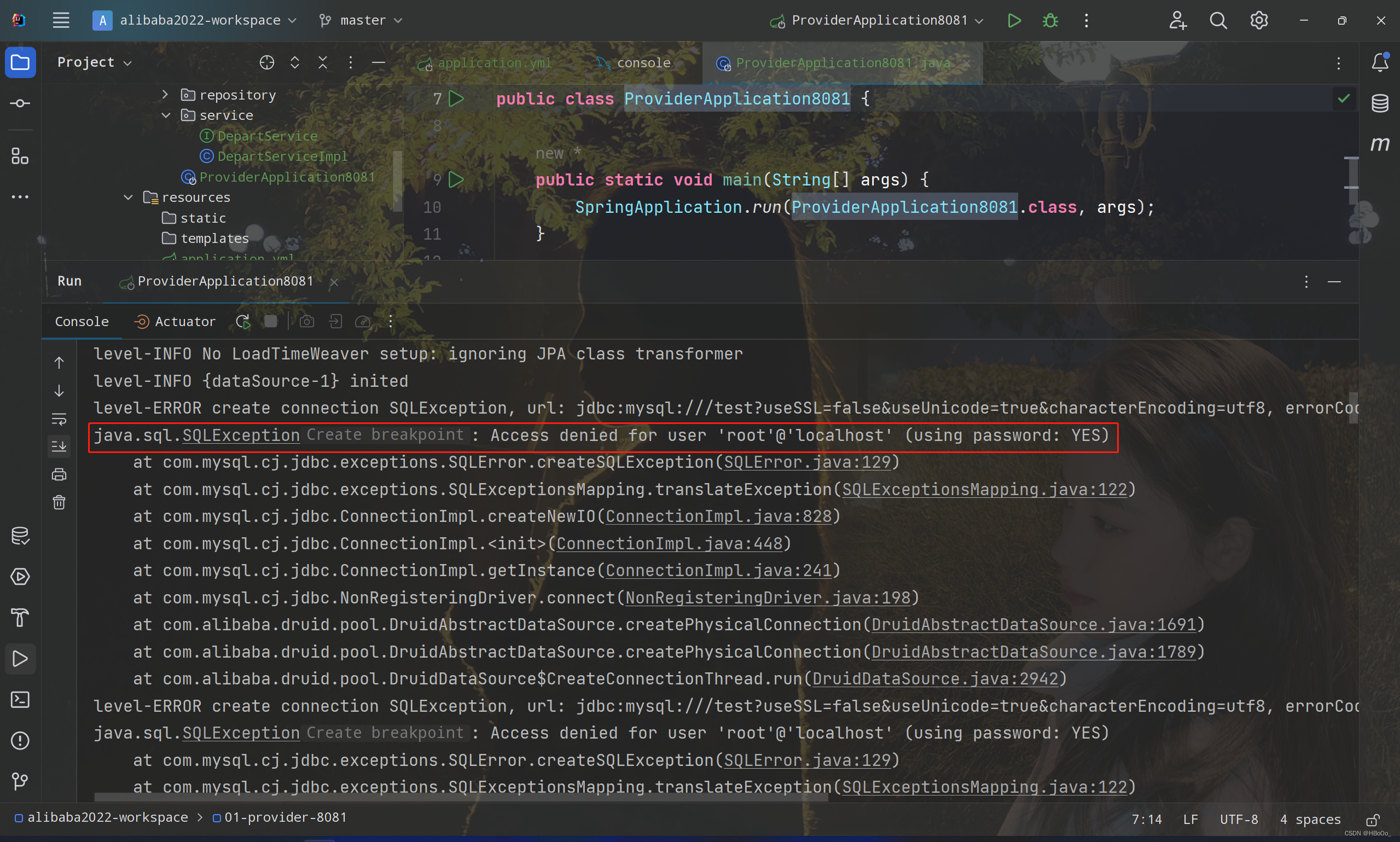Viewport: 1400px width, 842px height.
Task: Stop the running process
Action: (x=271, y=322)
